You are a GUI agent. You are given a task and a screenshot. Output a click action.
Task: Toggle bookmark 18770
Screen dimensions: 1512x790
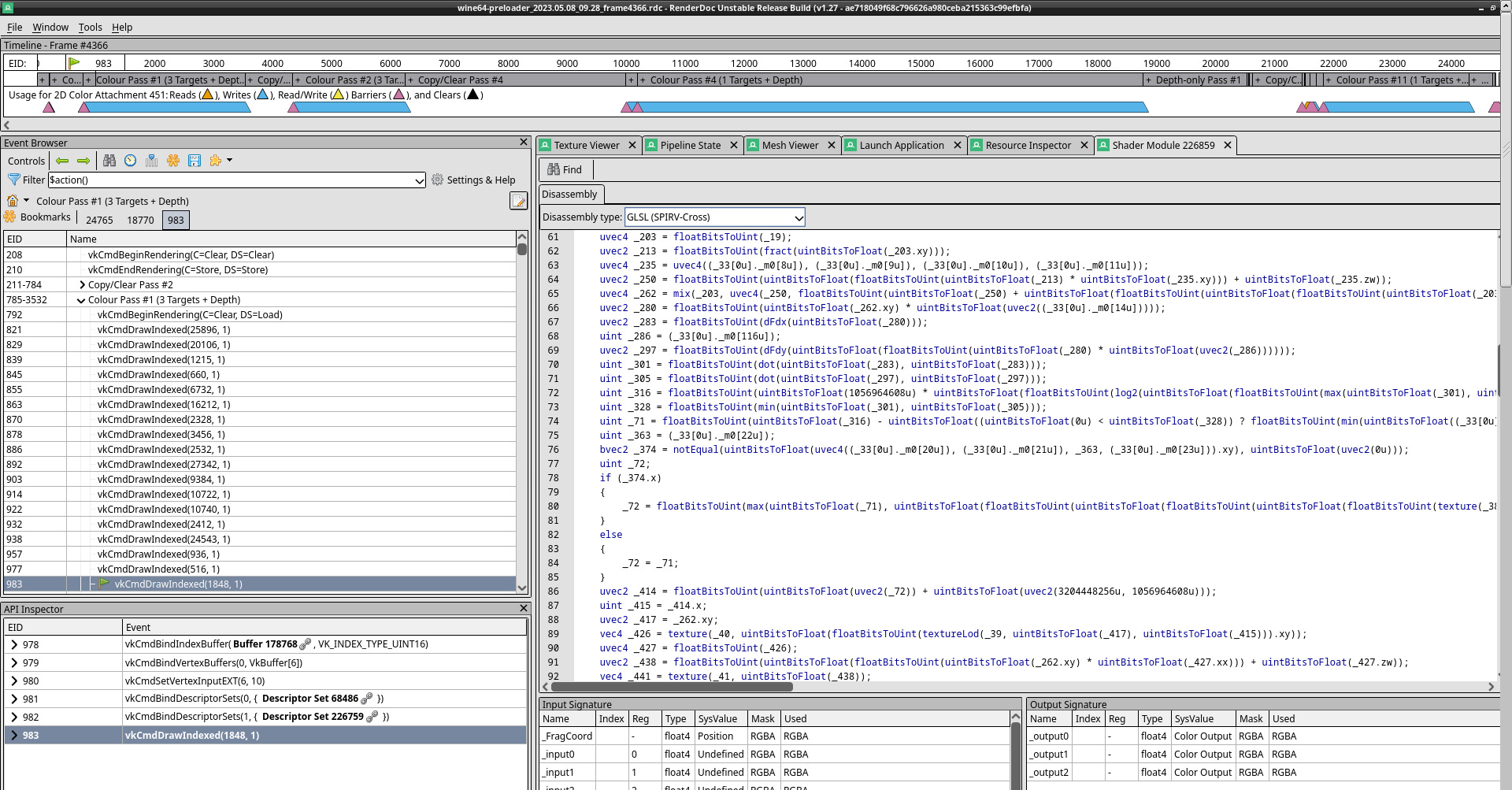pos(140,220)
